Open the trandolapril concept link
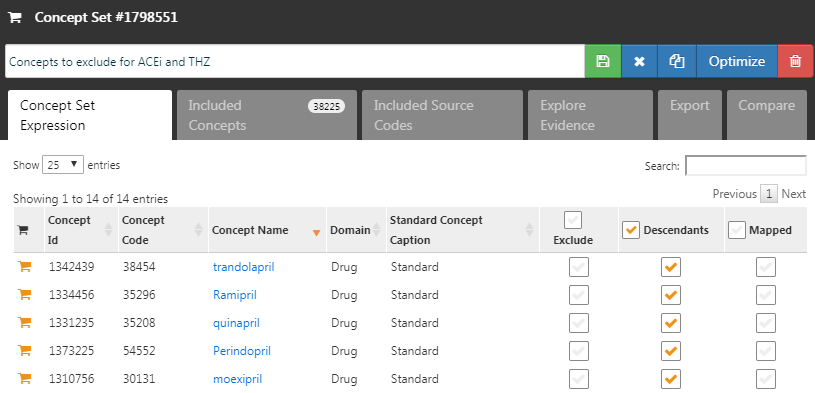 [x=243, y=267]
